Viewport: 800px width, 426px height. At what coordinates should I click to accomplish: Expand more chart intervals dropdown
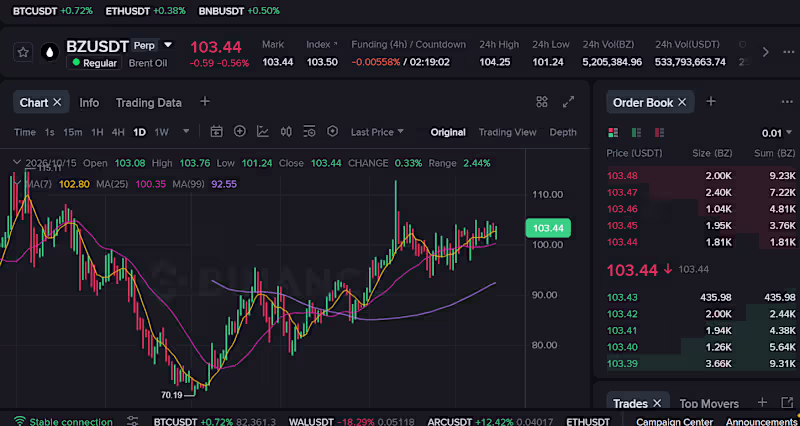pos(186,131)
